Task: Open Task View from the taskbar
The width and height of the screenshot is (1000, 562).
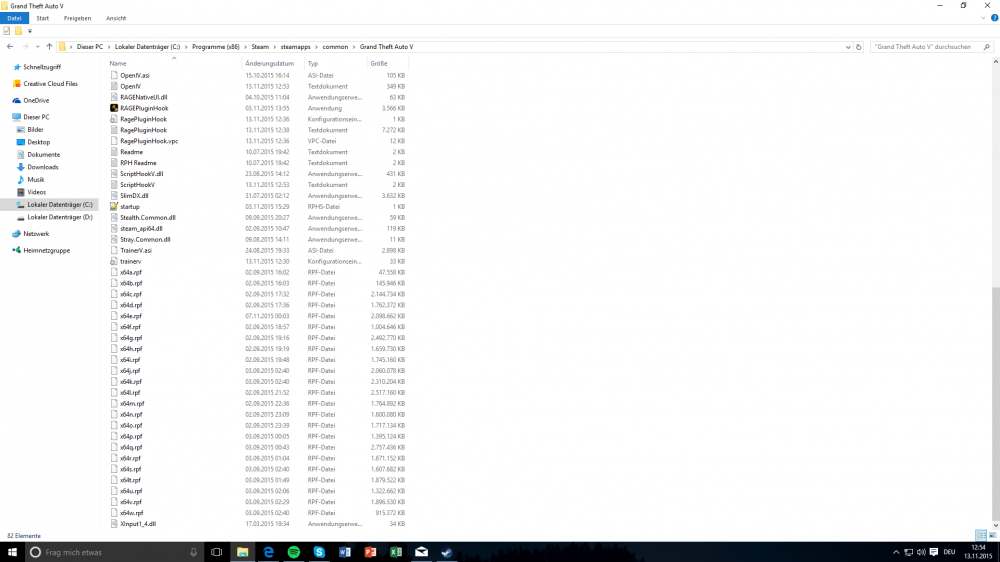Action: point(216,552)
